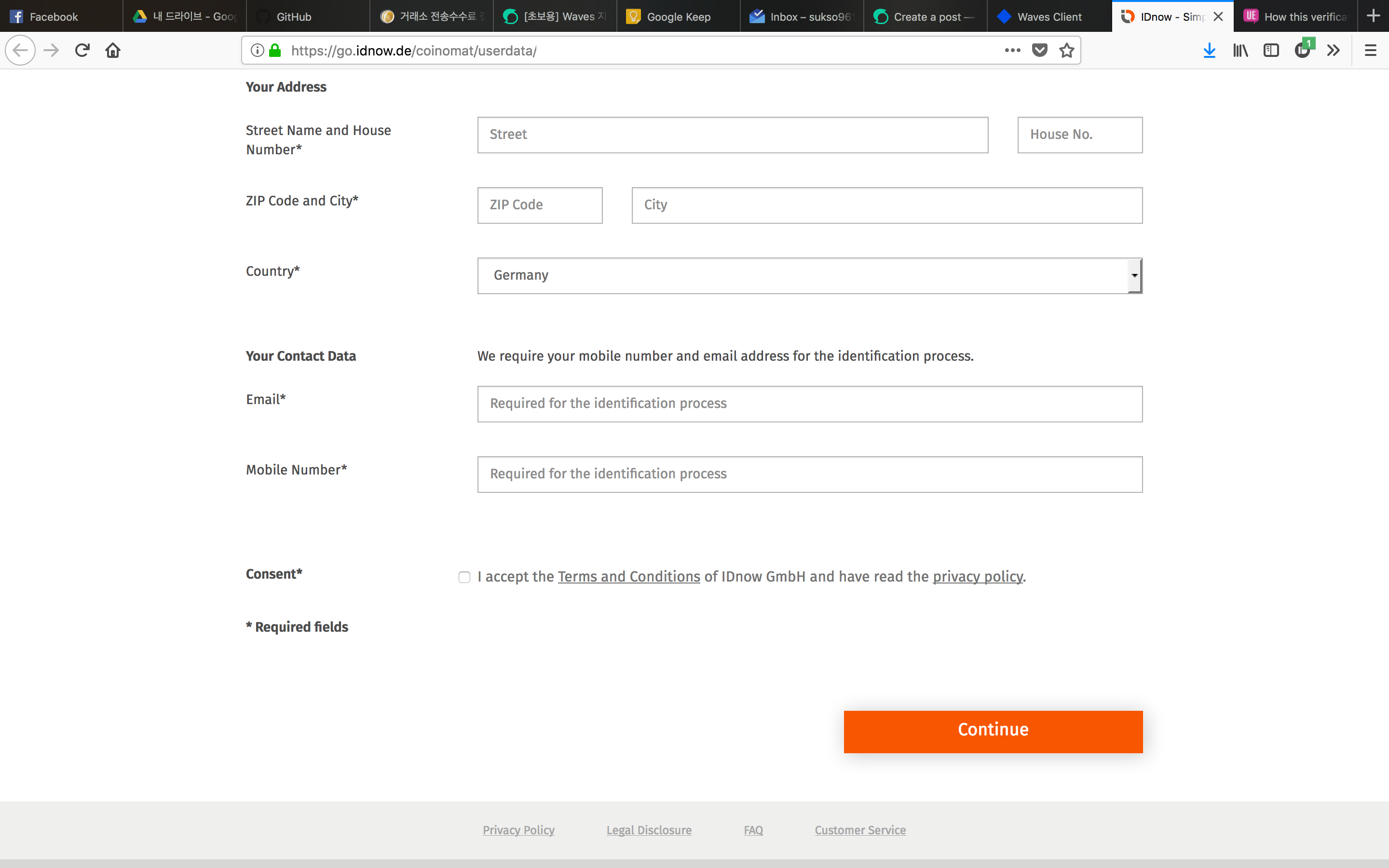Switch to the [초보용] Waves tab
This screenshot has height=868, width=1389.
[x=555, y=17]
